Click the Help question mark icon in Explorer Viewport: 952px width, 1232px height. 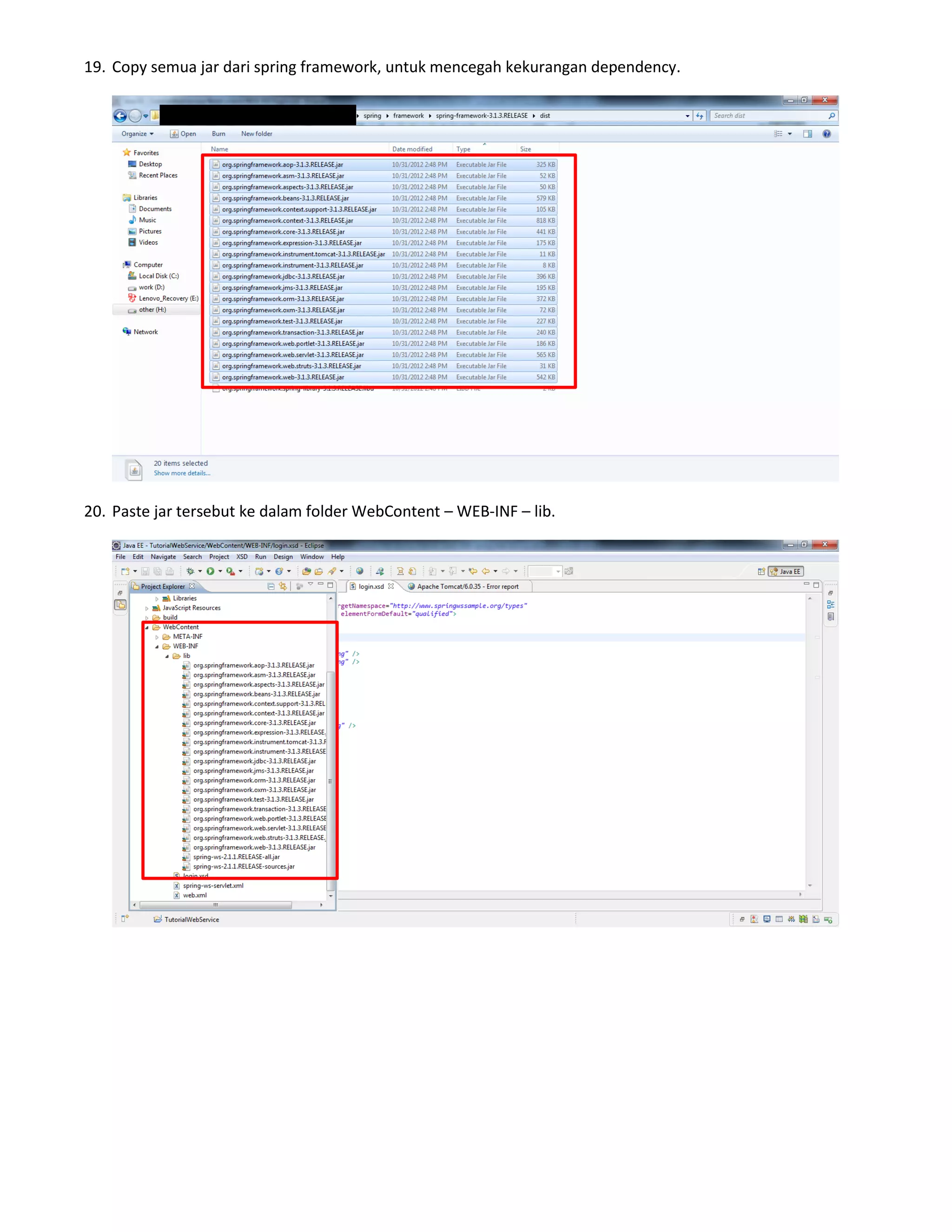pyautogui.click(x=827, y=134)
